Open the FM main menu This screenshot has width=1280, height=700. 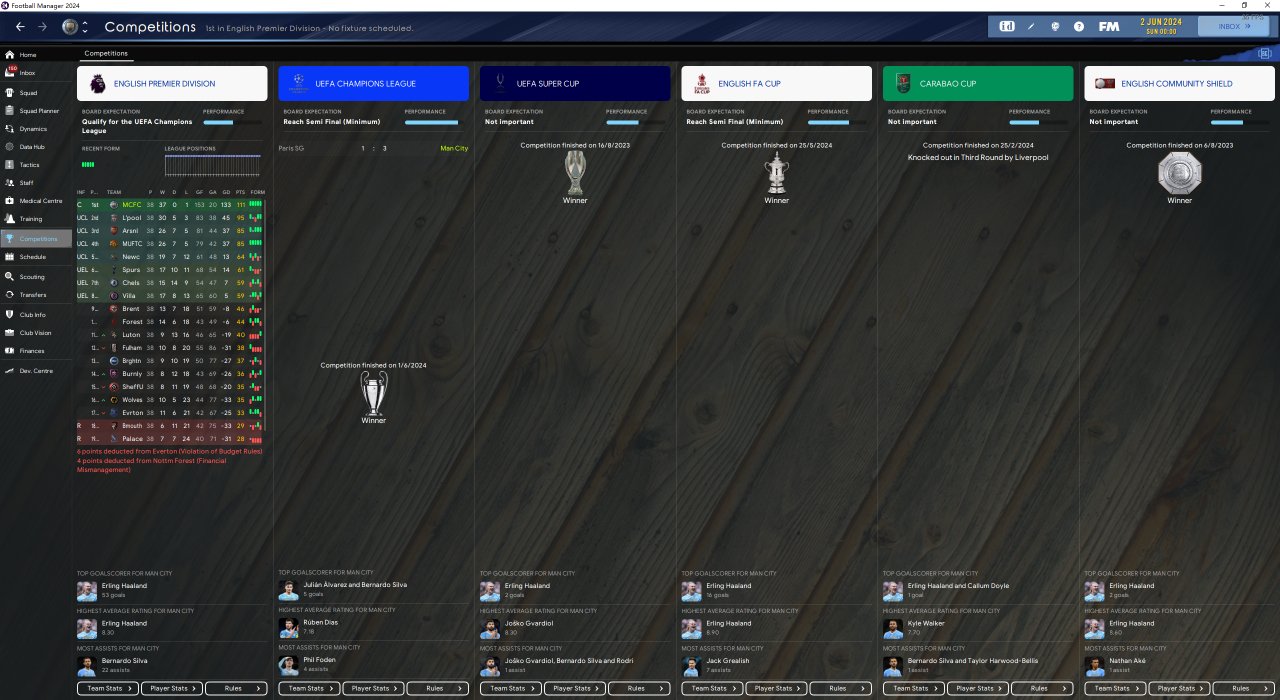pos(1108,27)
